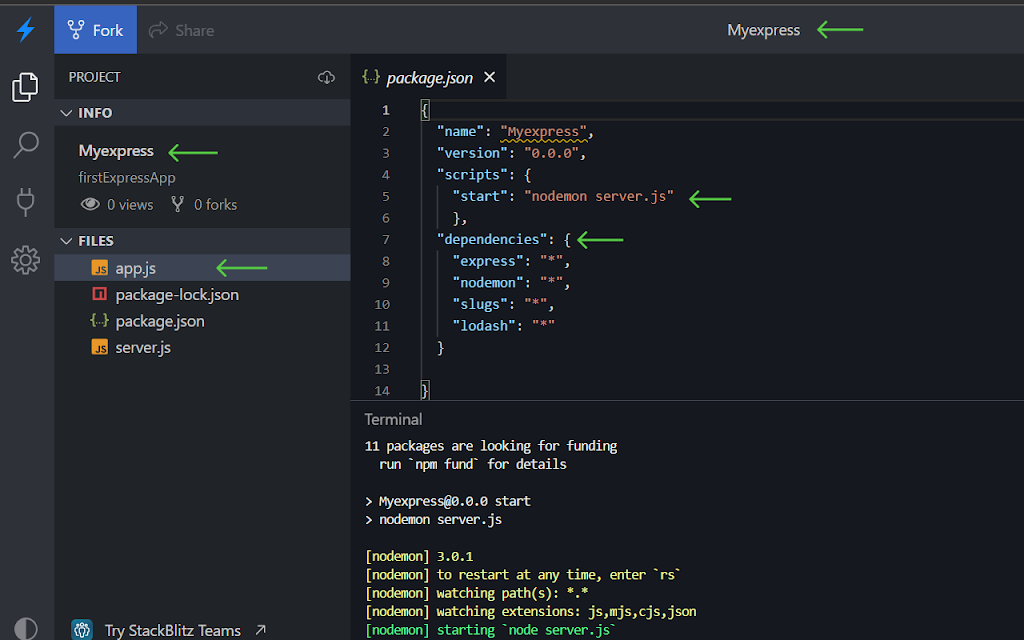Click the forks count icon
Image resolution: width=1024 pixels, height=640 pixels.
[x=177, y=204]
